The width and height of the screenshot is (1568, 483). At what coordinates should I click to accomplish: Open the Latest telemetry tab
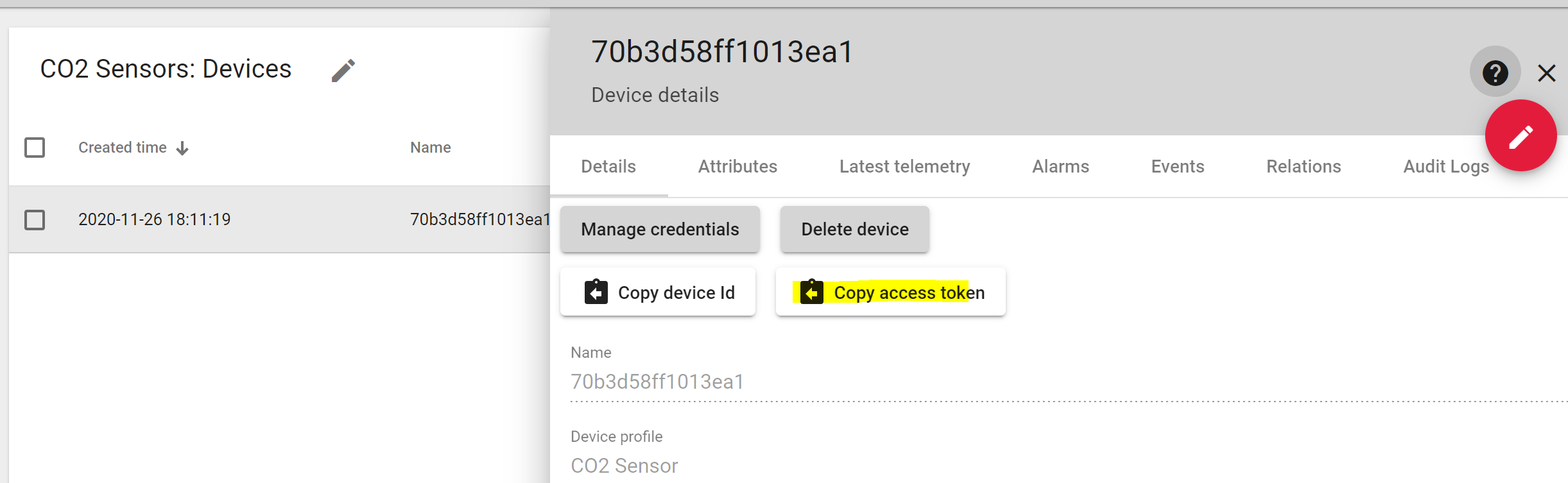[x=904, y=166]
